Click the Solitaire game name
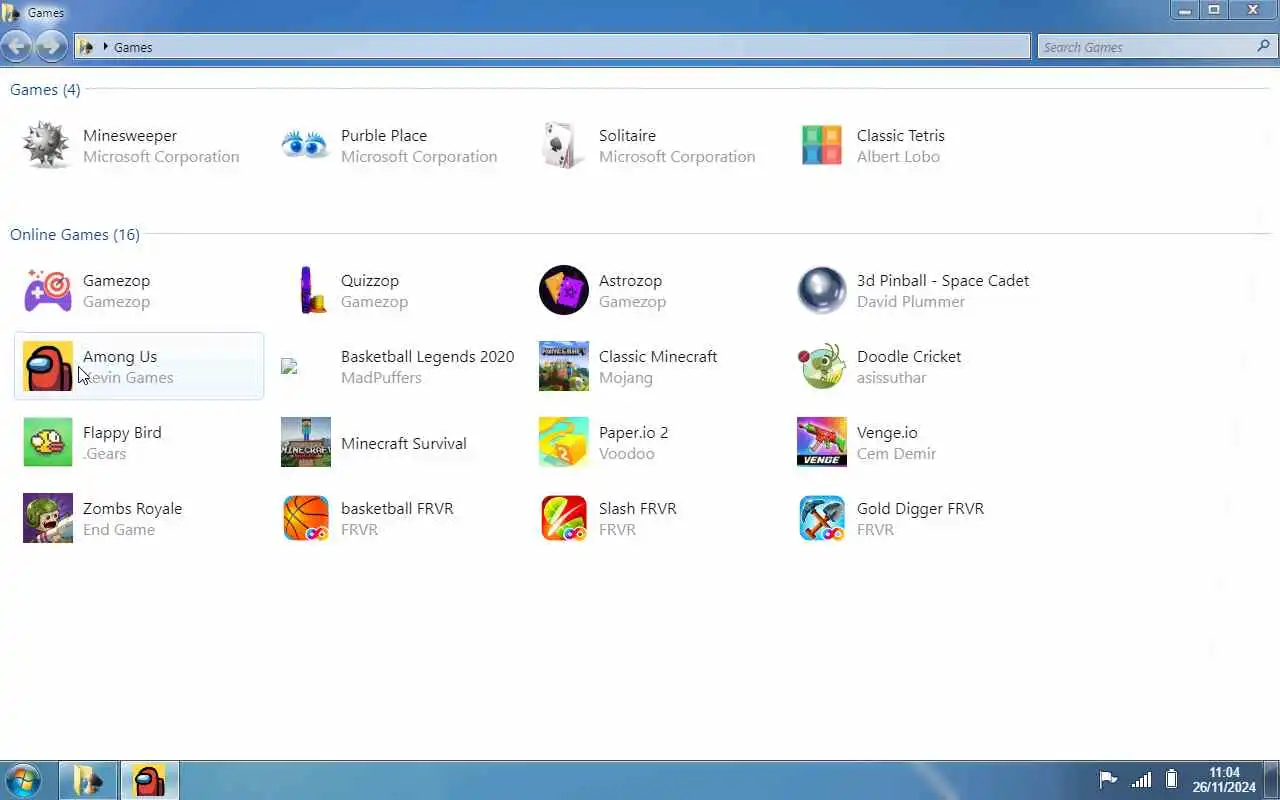 627,135
